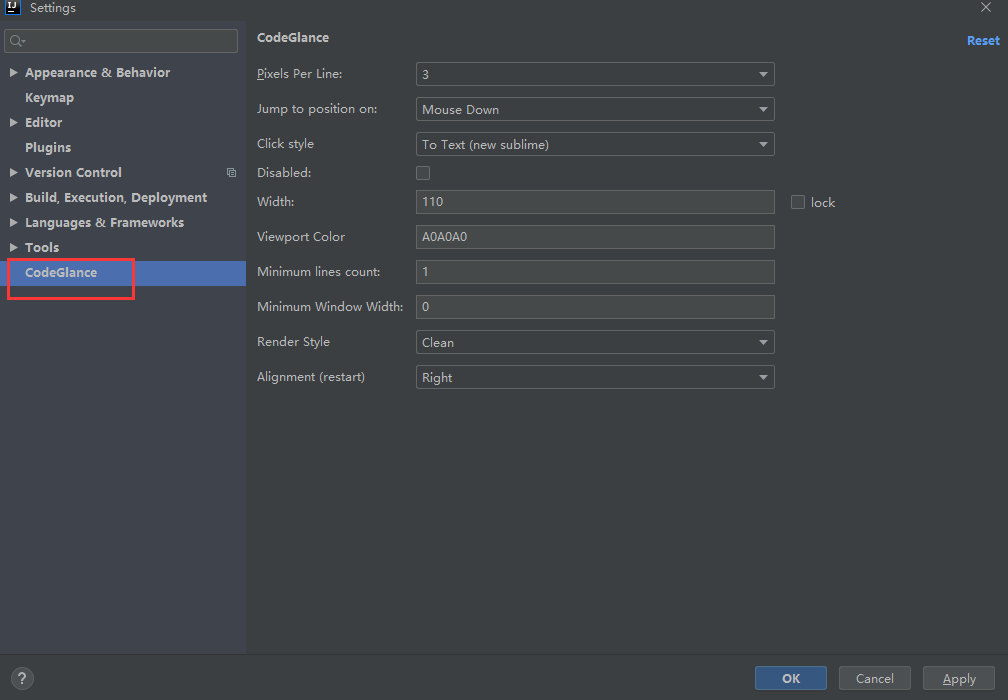Expand Build, Execution, Deployment arrow
This screenshot has width=1008, height=700.
pos(13,197)
